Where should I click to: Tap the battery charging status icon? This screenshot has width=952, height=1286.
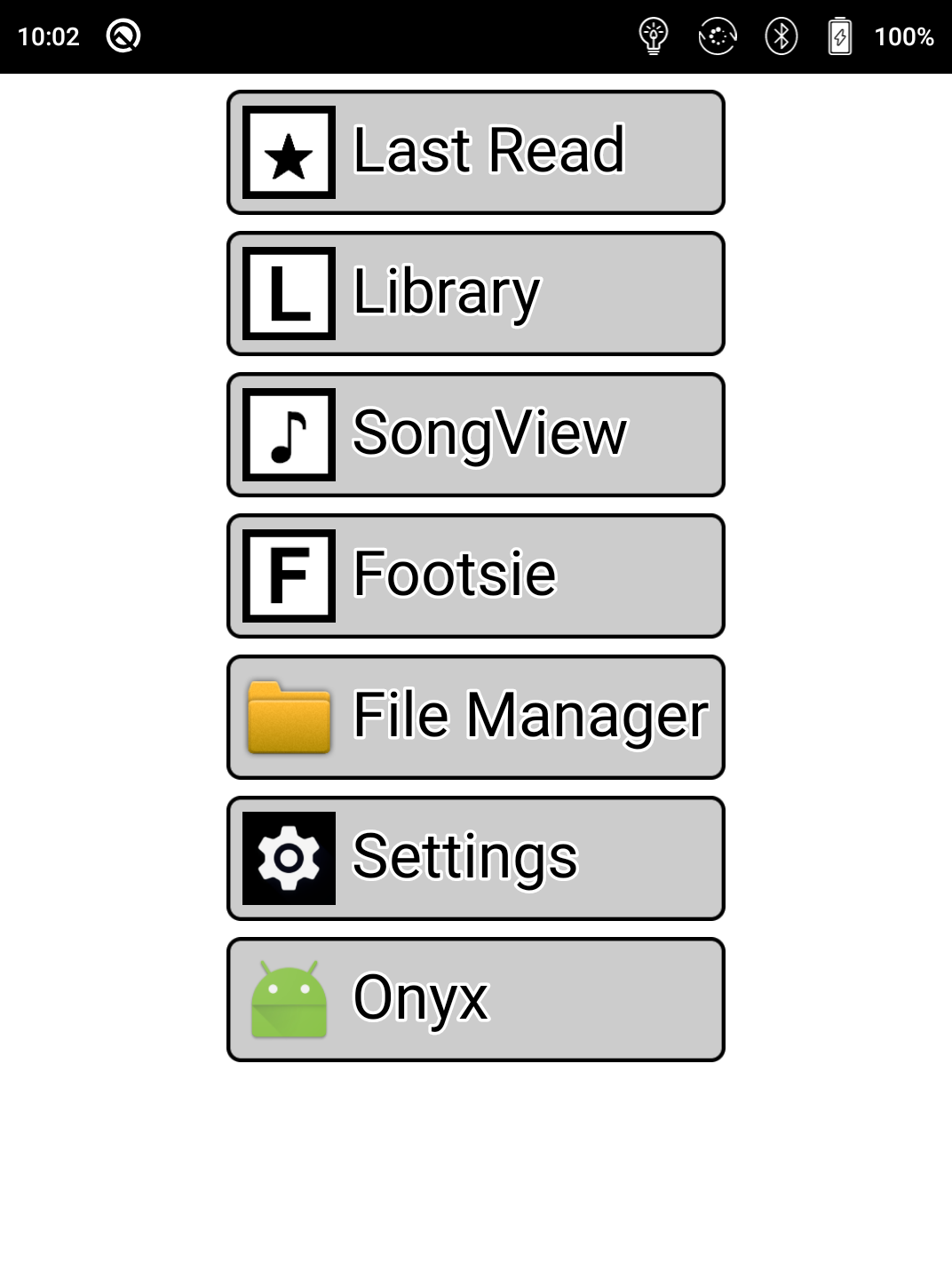(x=839, y=36)
